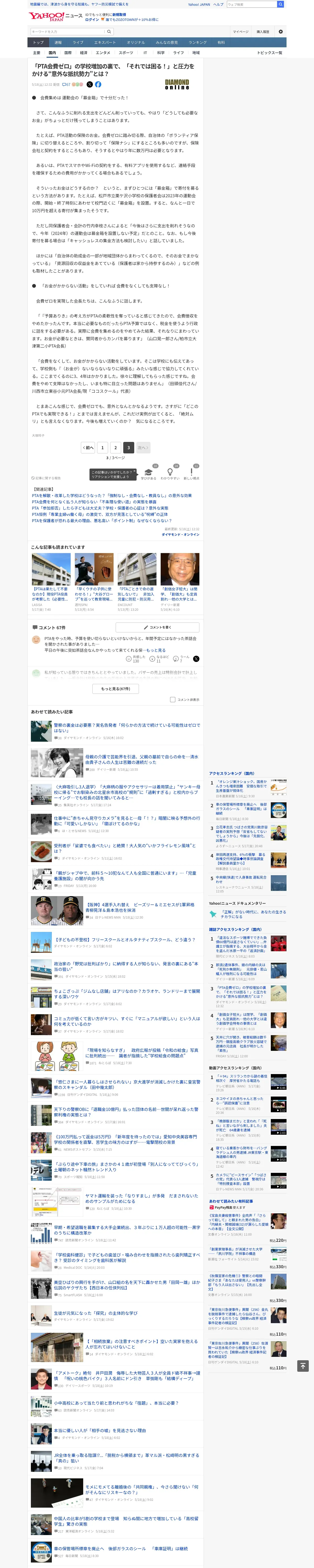Viewport: 314px width, 1568px height.
Task: Open the エキスパート navigation tab
Action: click(x=105, y=43)
